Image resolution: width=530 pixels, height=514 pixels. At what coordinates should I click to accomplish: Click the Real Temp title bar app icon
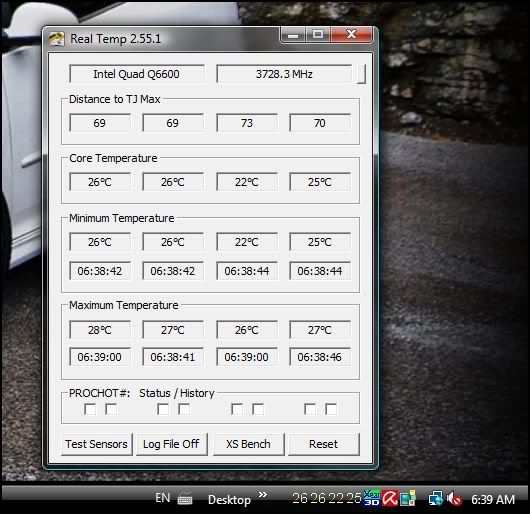point(57,39)
